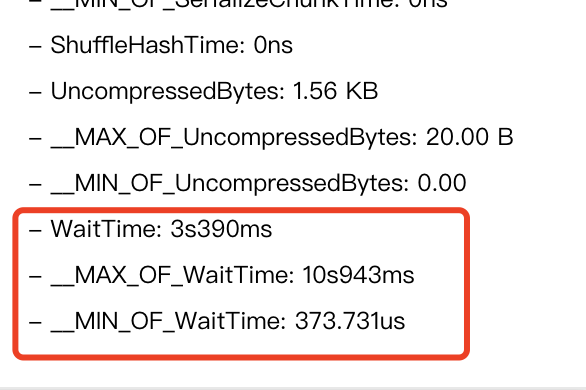Image resolution: width=586 pixels, height=390 pixels.
Task: Click the UncompressedBytes metric label
Action: point(167,92)
